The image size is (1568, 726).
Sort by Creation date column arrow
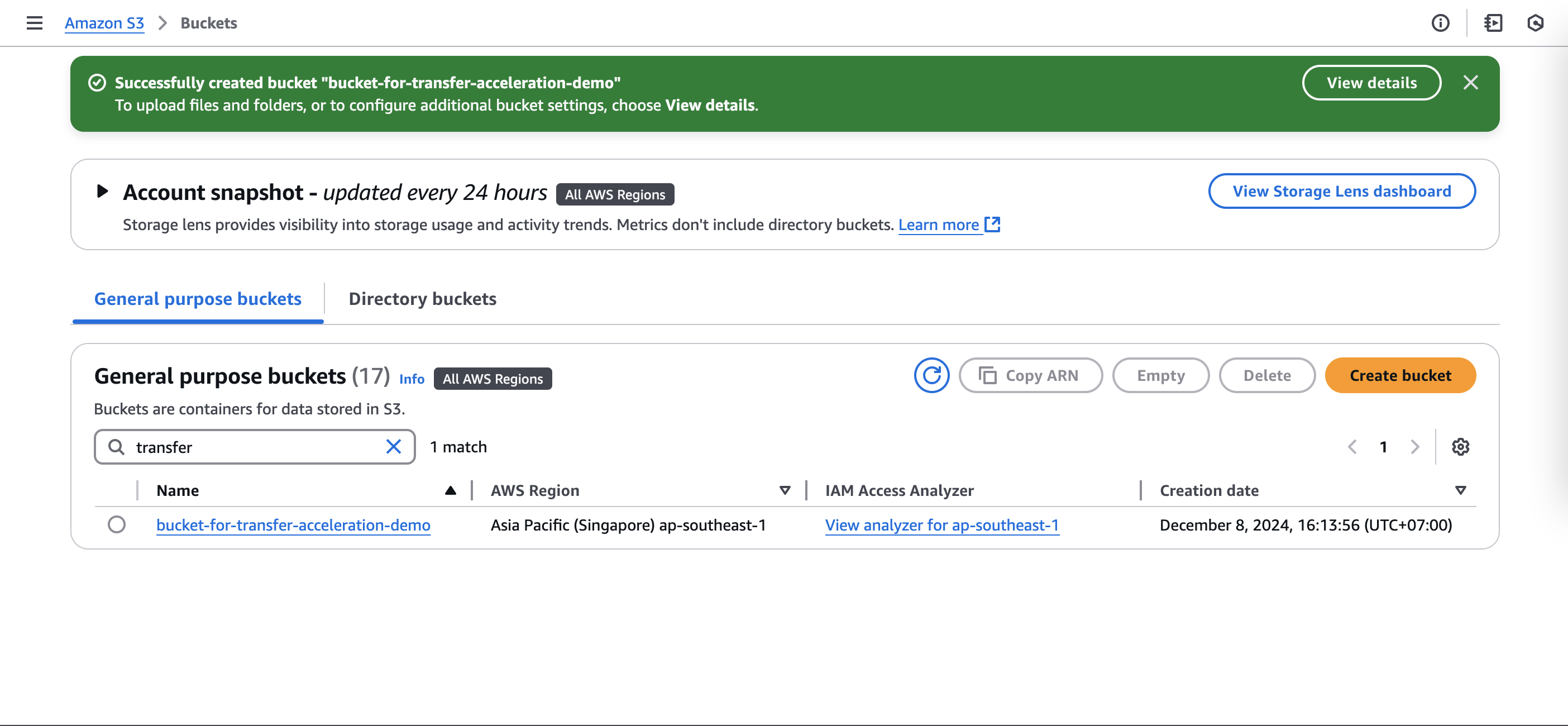click(x=1460, y=490)
